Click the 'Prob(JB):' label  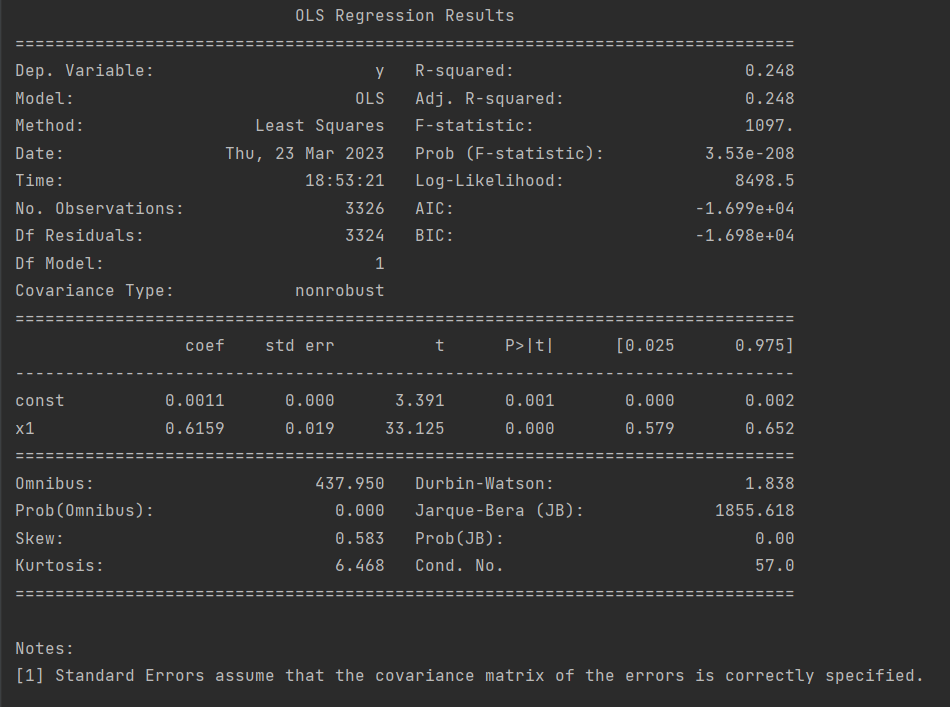click(459, 539)
